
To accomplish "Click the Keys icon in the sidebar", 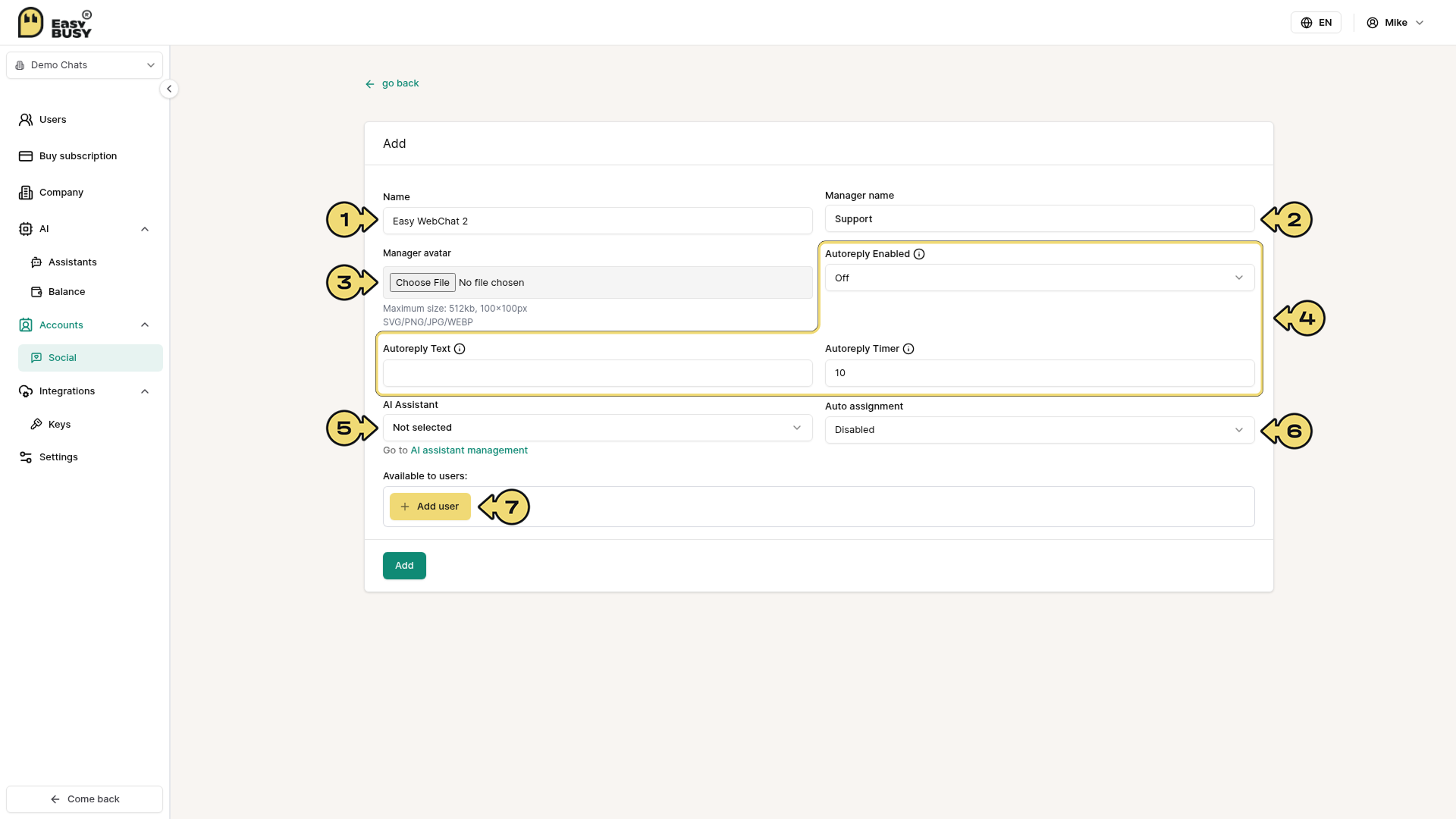I will 36,425.
